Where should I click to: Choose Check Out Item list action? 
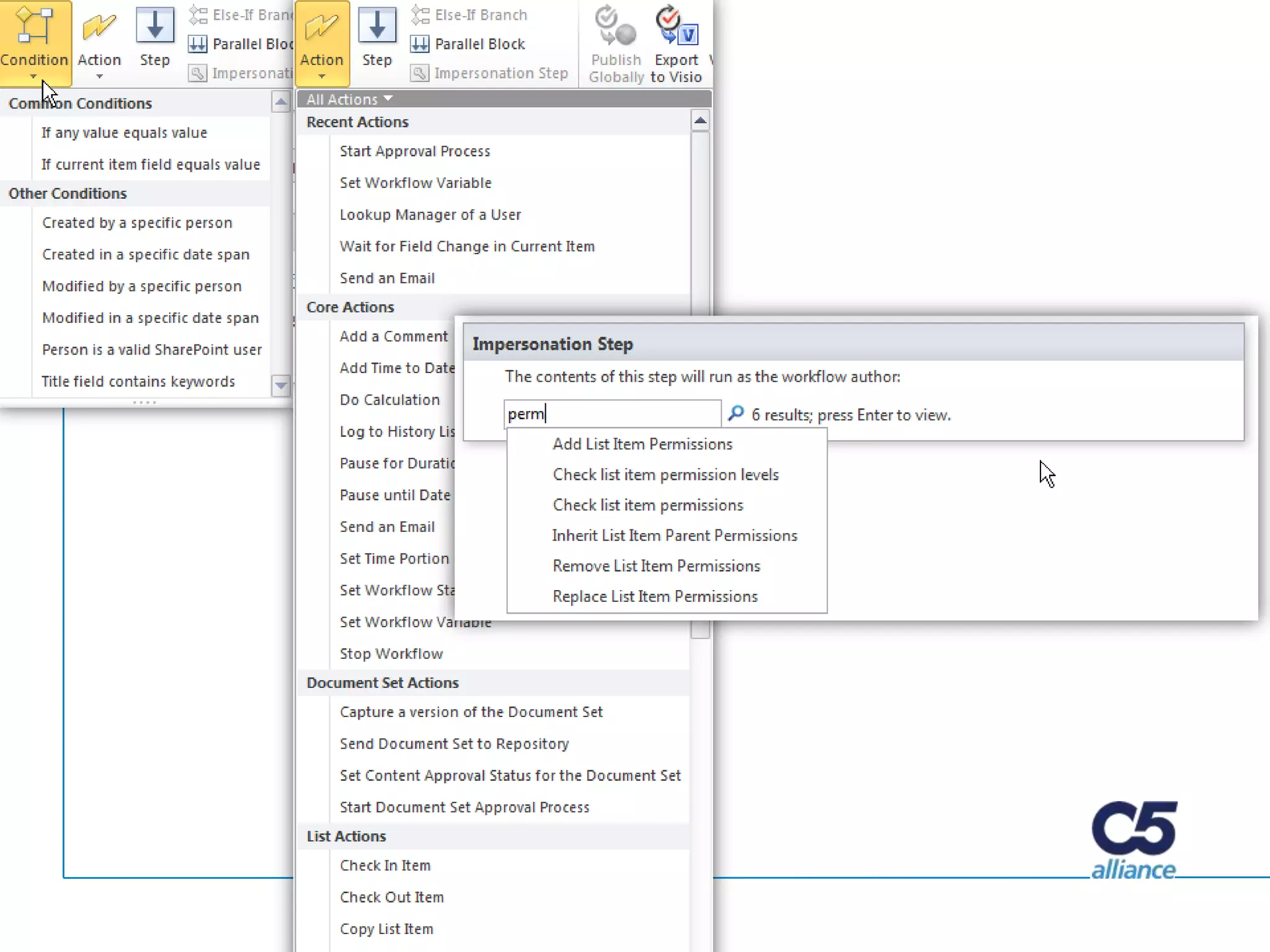[x=391, y=897]
